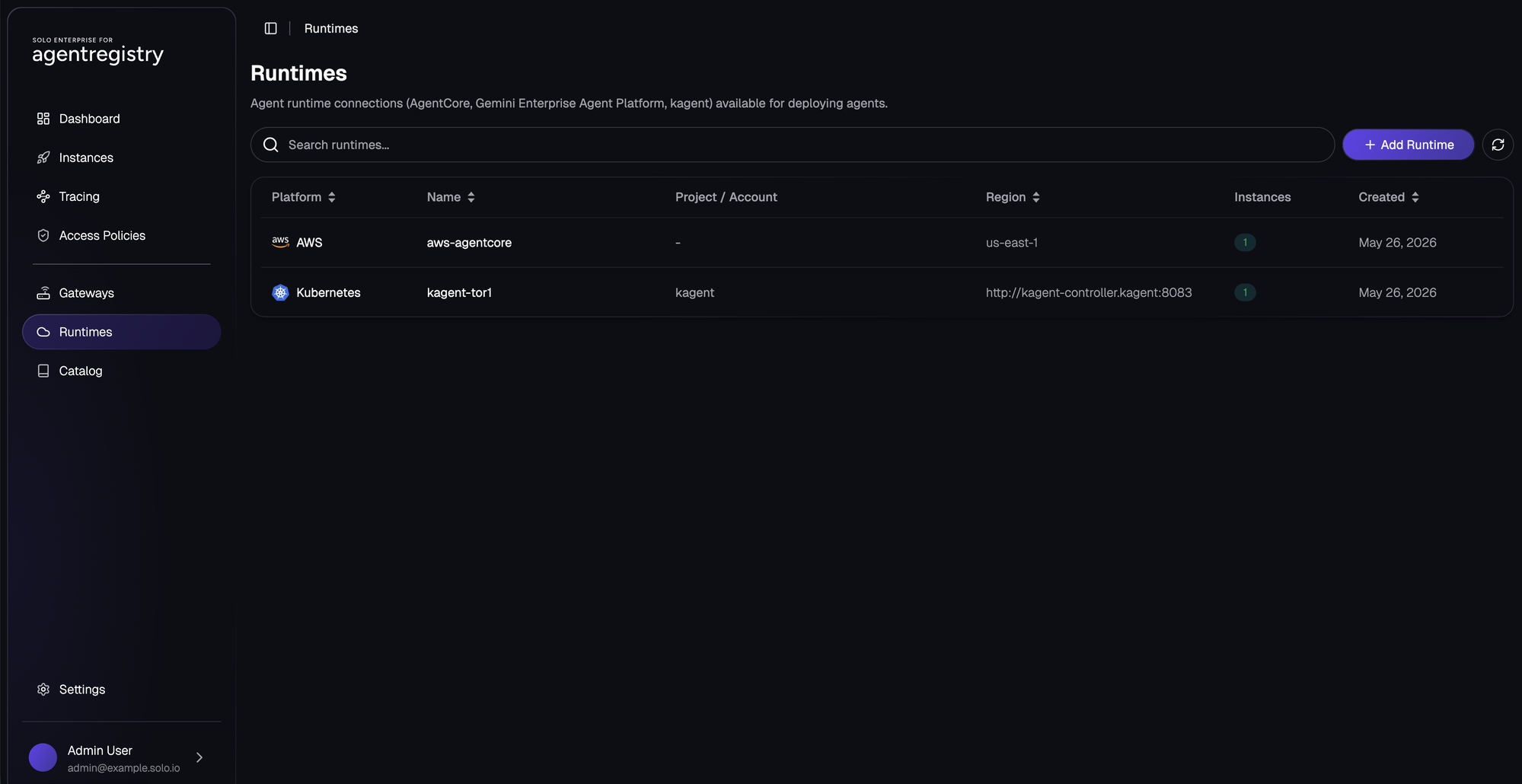Open the Dashboard page

point(122,119)
